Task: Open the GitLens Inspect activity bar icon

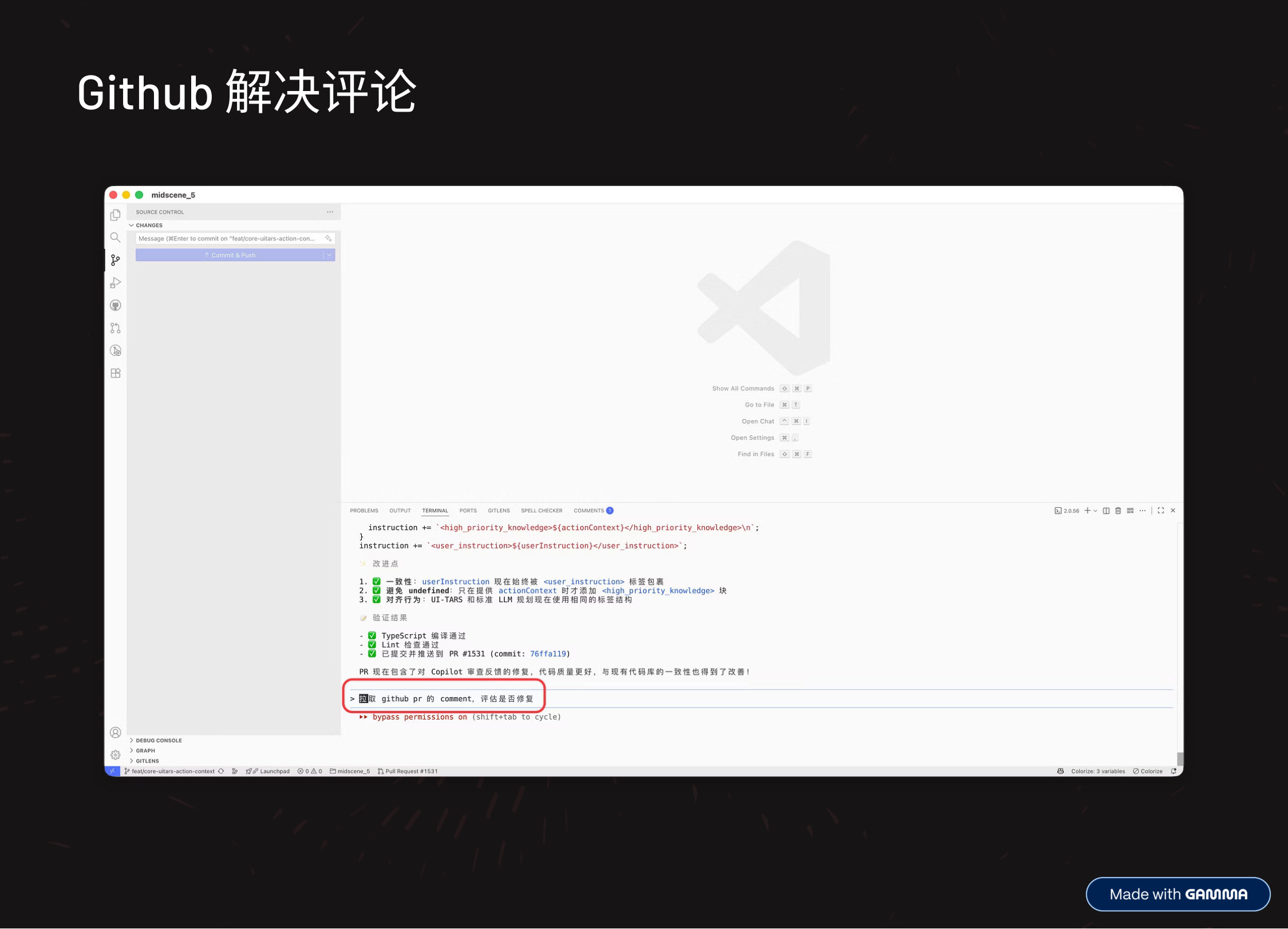Action: pyautogui.click(x=116, y=351)
